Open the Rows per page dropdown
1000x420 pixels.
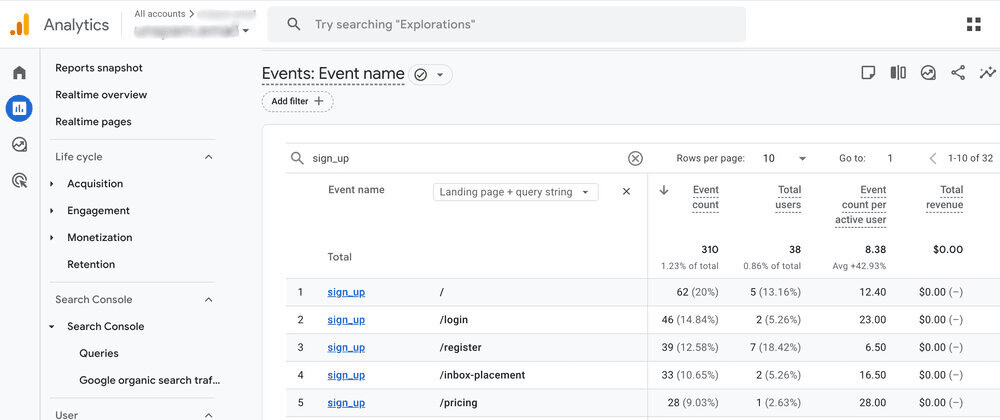tap(785, 158)
